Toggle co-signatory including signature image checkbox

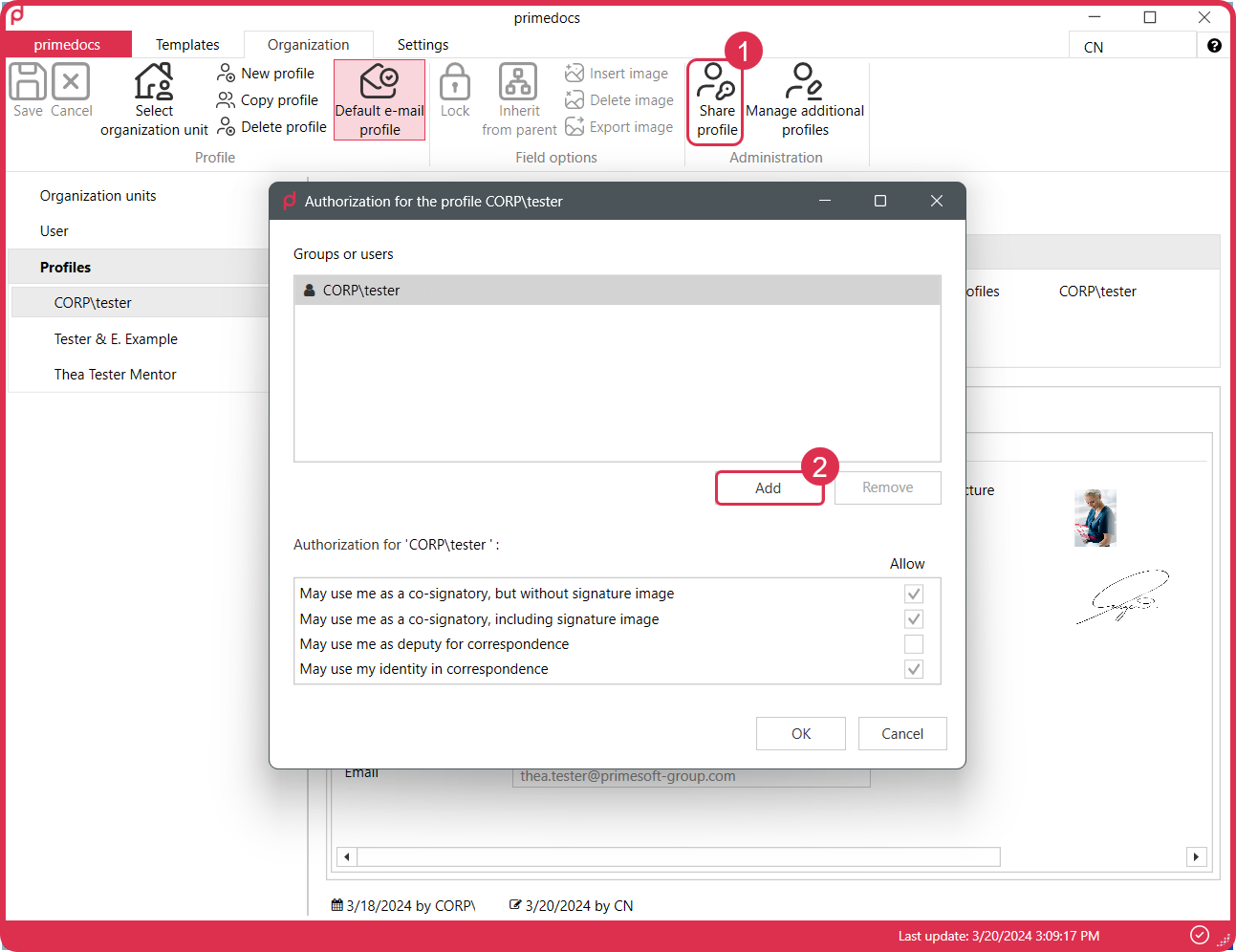coord(914,619)
